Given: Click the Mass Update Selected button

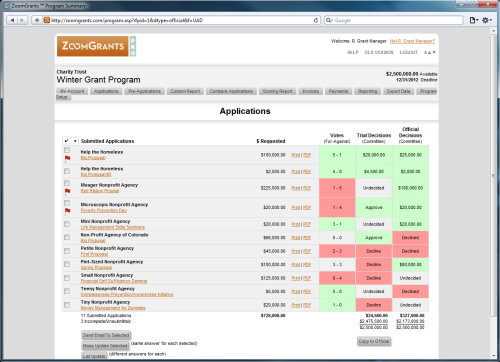Looking at the screenshot, I should [x=105, y=346].
